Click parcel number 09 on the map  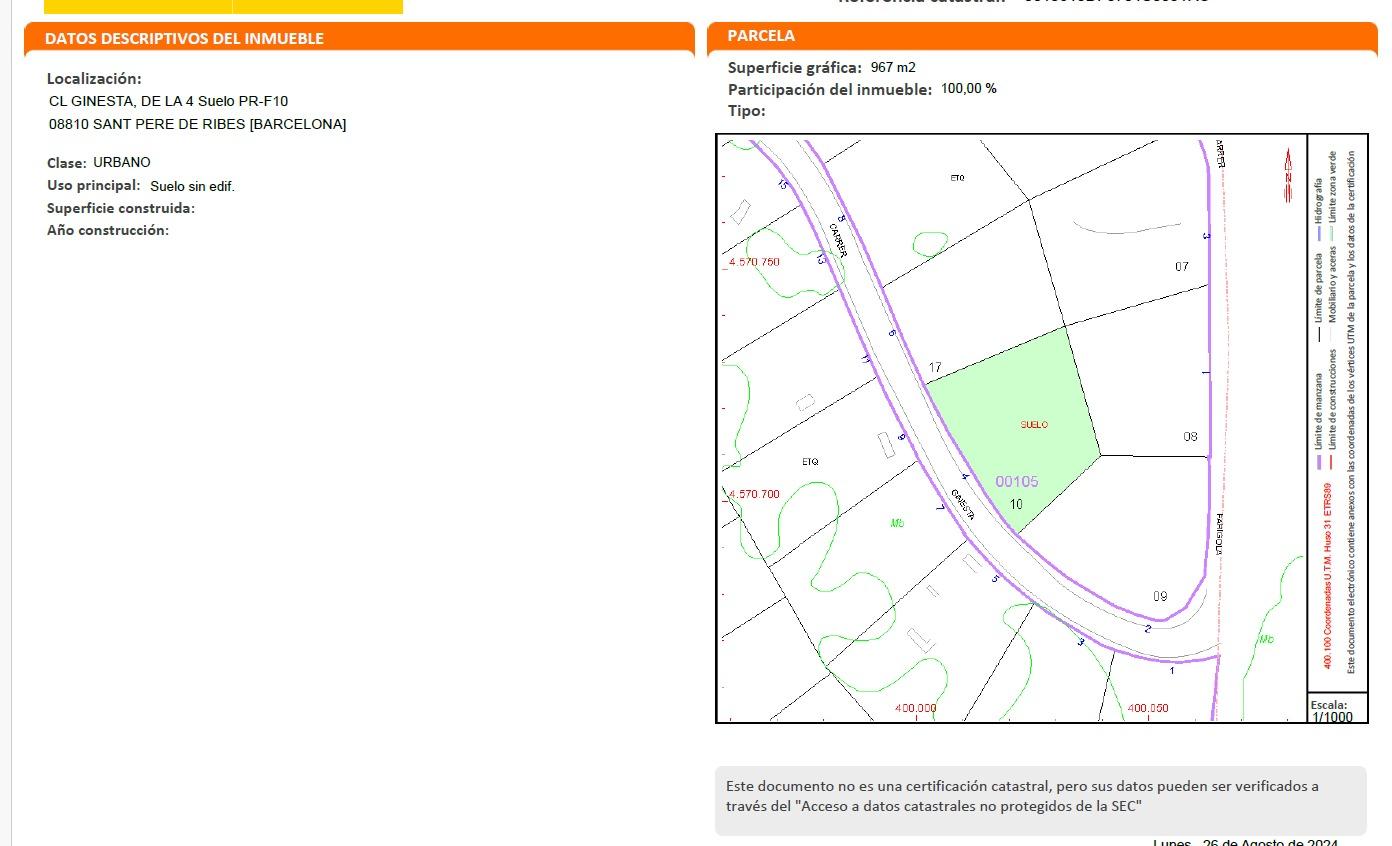(1159, 597)
